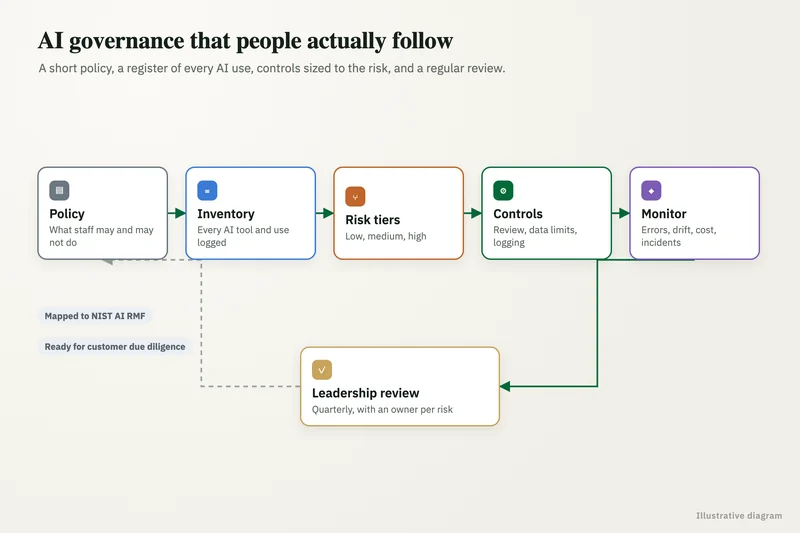This screenshot has height=533, width=800.
Task: Click the 'Low, medium, high' description
Action: tap(386, 236)
